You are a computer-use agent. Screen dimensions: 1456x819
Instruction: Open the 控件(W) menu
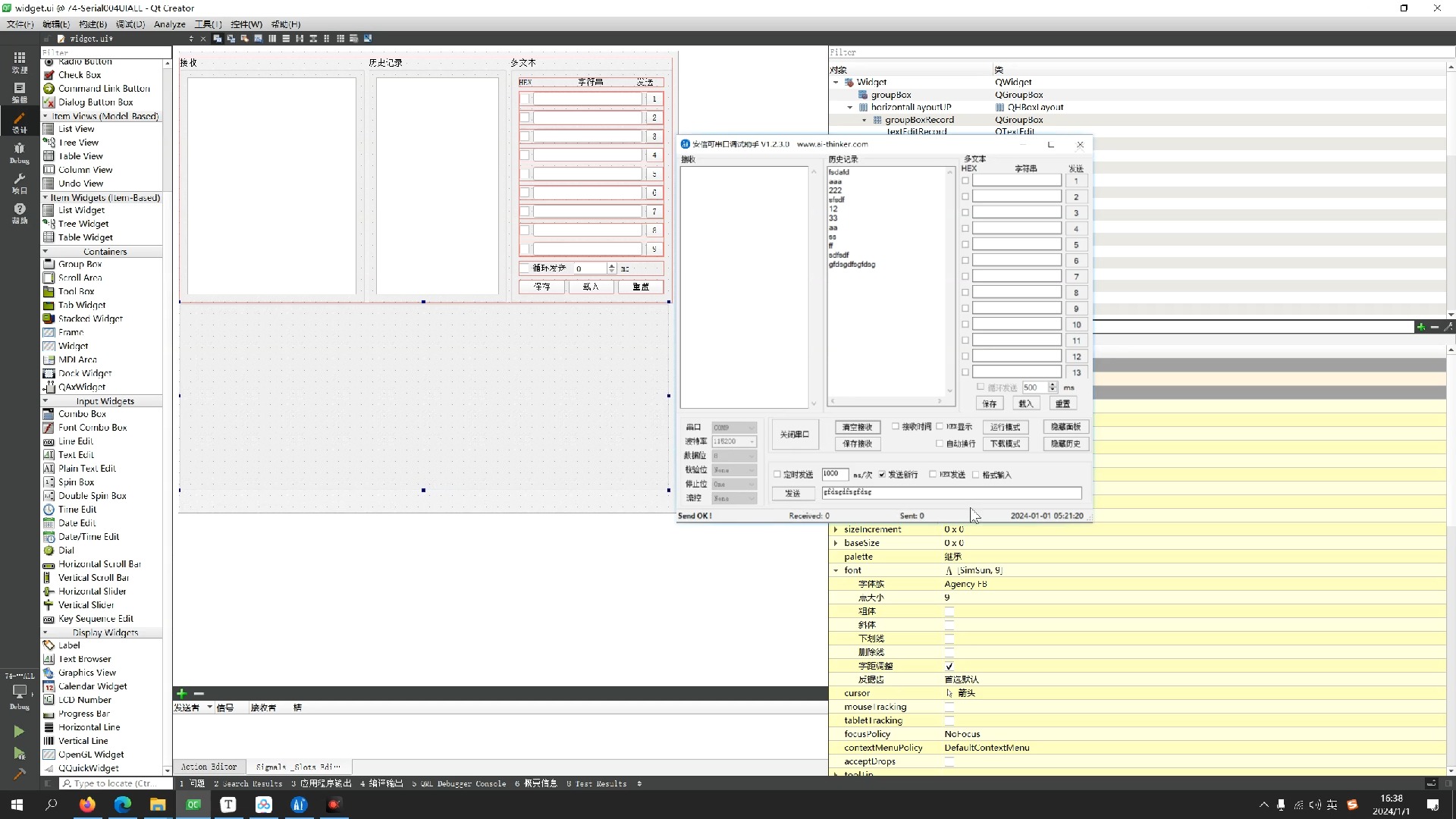(246, 24)
